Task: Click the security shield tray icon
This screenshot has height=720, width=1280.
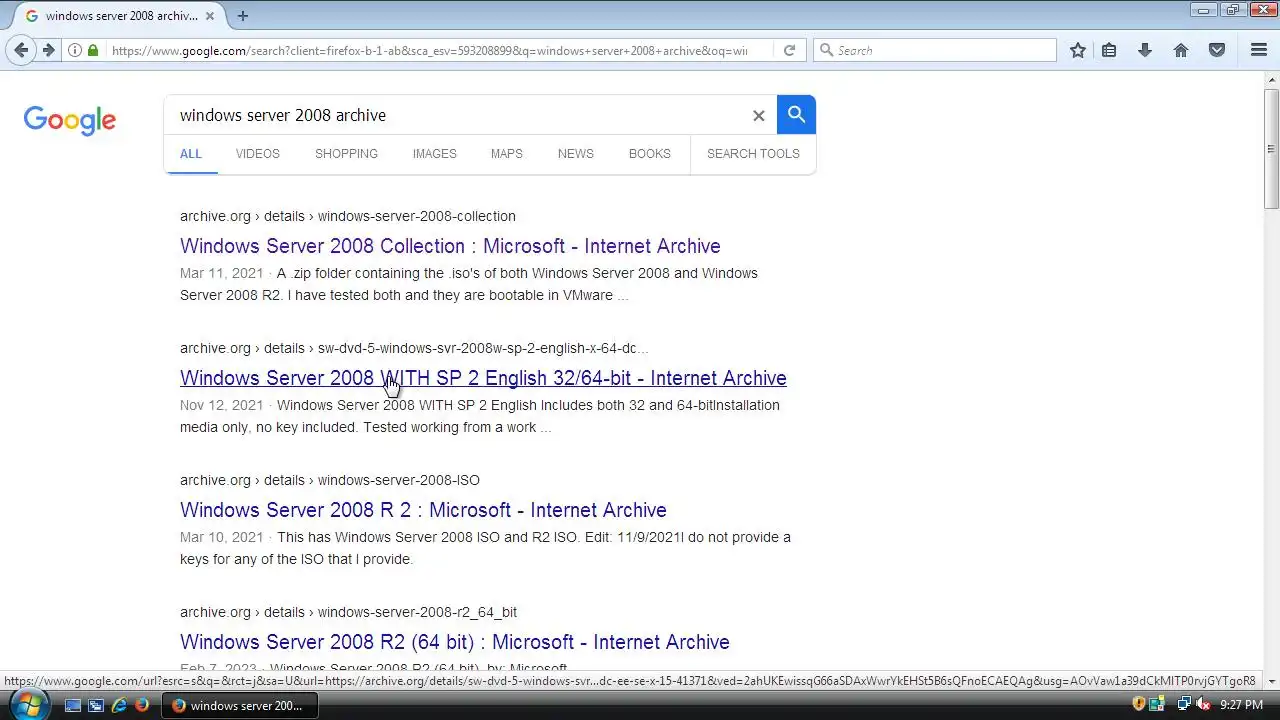Action: coord(1139,705)
